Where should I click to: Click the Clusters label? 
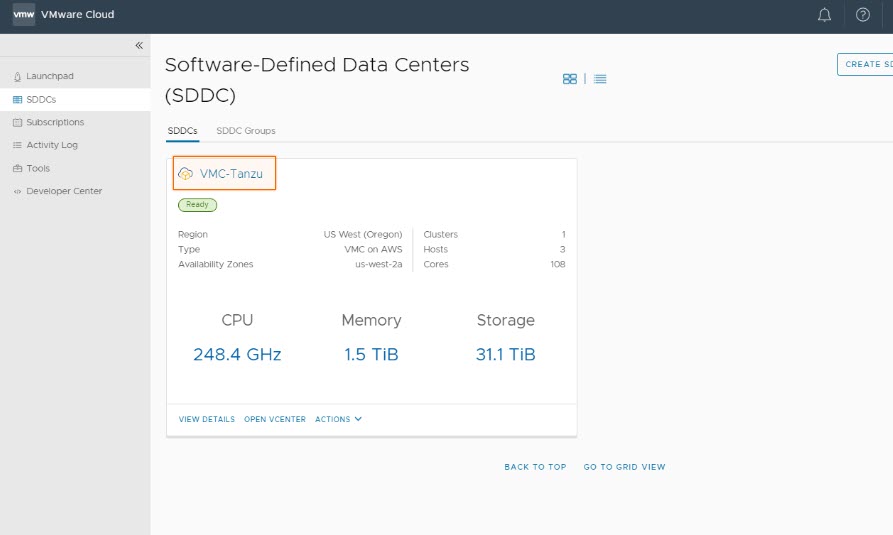[441, 235]
